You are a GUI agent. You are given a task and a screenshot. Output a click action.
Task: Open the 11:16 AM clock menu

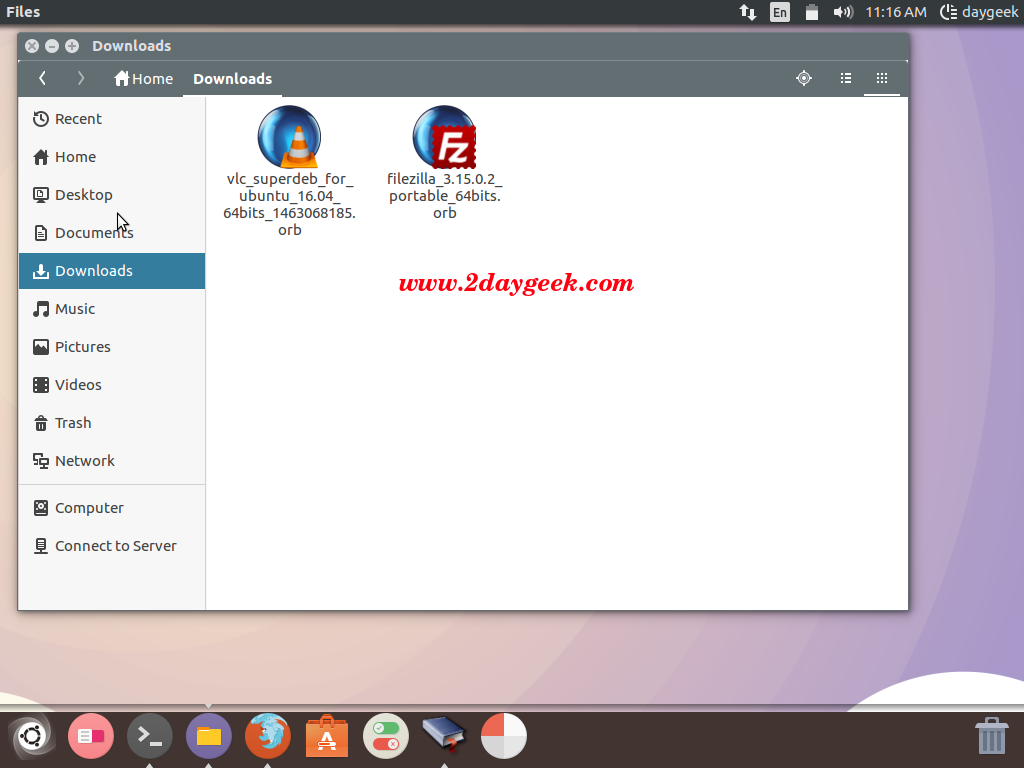(895, 12)
